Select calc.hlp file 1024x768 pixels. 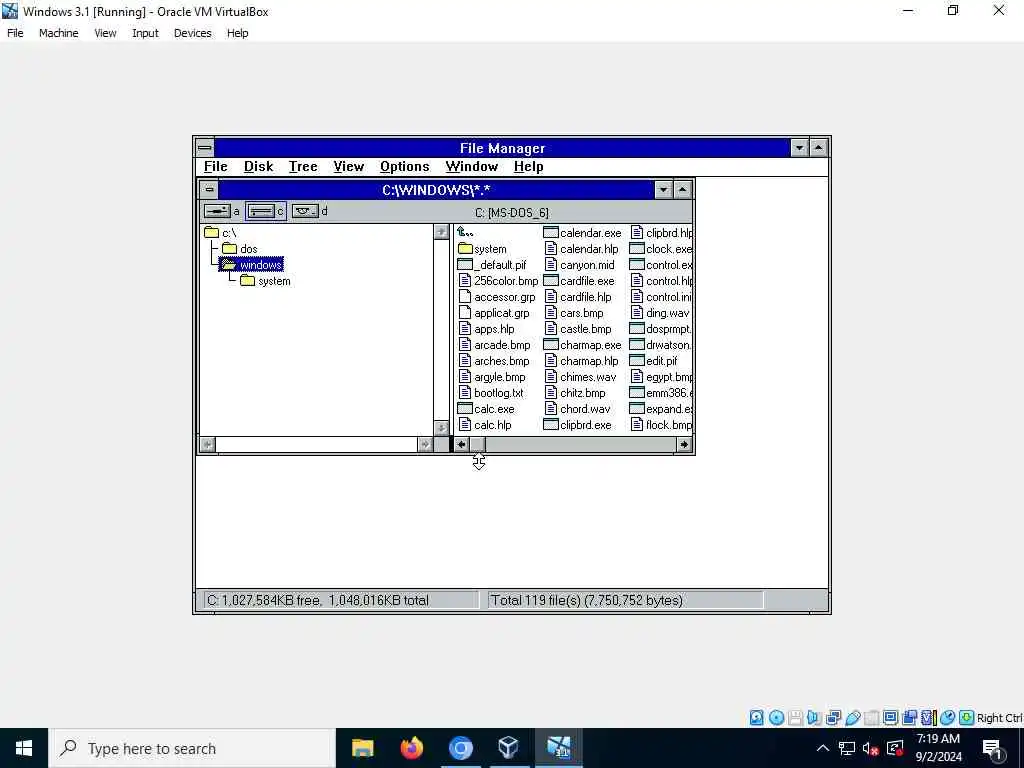pos(485,425)
